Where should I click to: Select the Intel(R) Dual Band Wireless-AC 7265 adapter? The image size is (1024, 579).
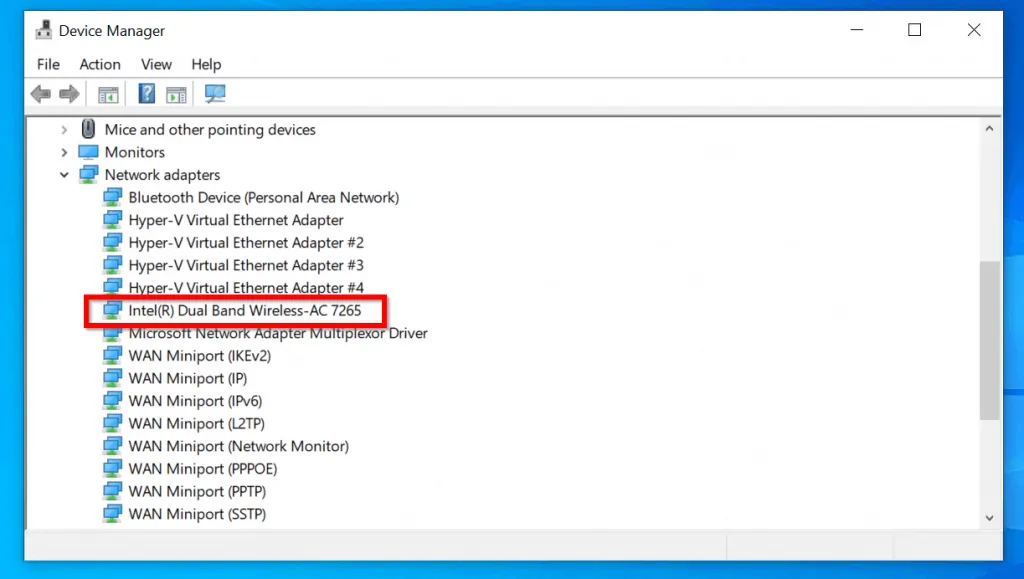pos(247,310)
